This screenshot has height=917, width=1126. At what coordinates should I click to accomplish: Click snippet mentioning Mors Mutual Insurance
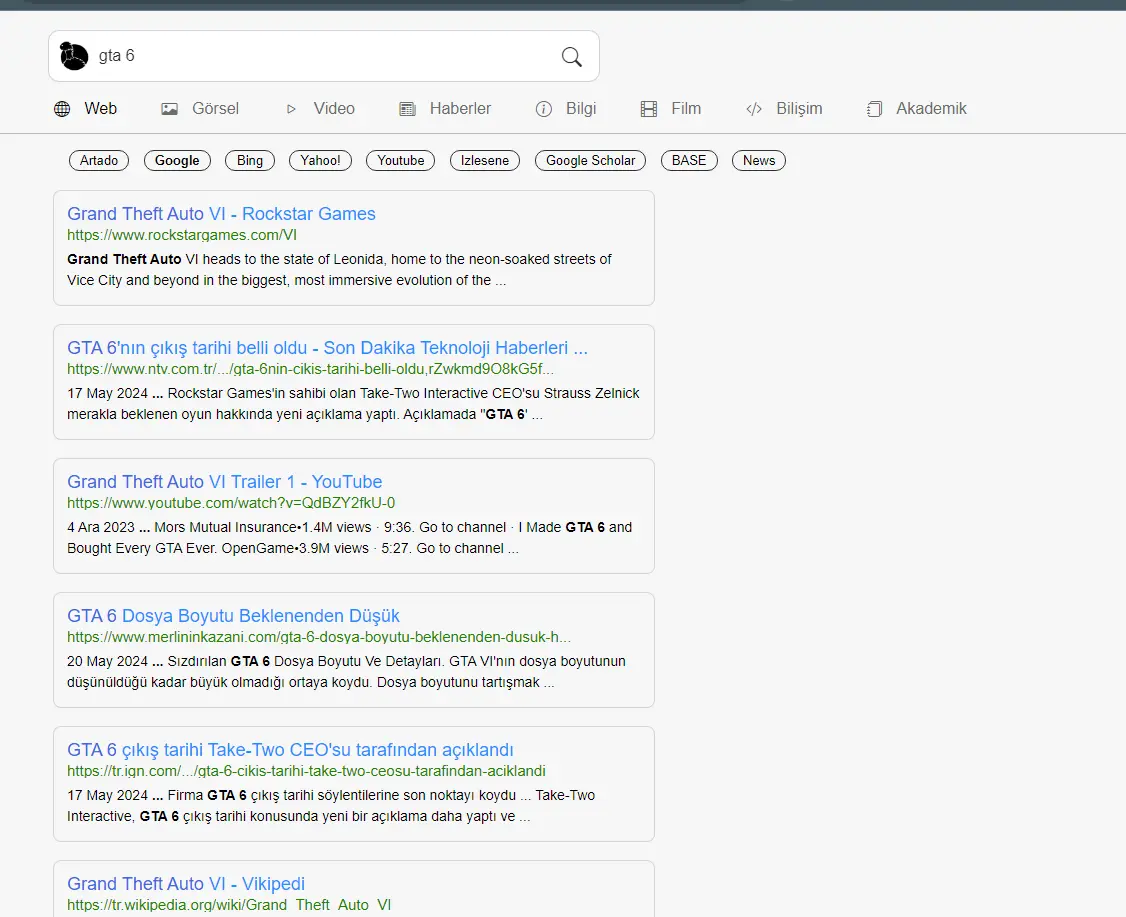coord(350,538)
